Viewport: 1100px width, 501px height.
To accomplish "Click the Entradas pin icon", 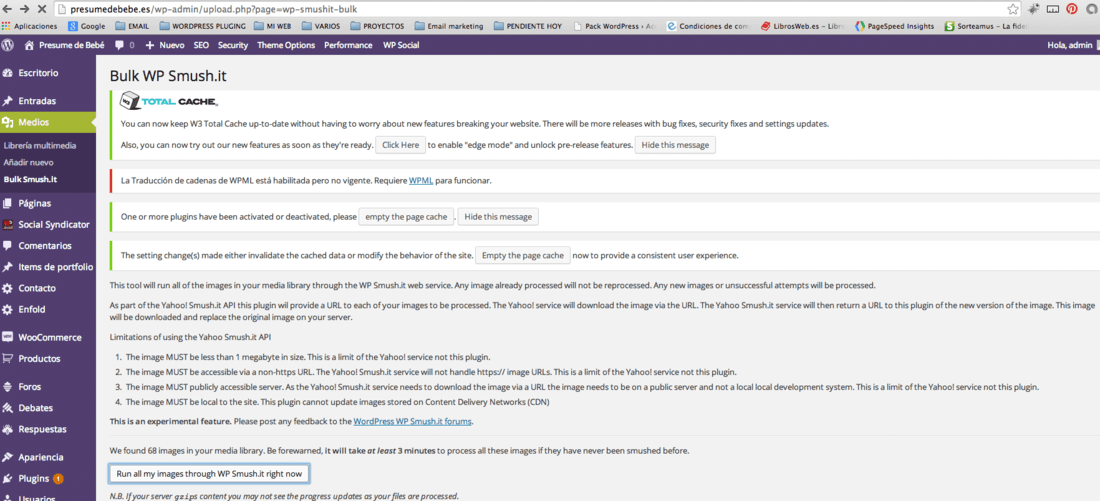I will pyautogui.click(x=8, y=101).
